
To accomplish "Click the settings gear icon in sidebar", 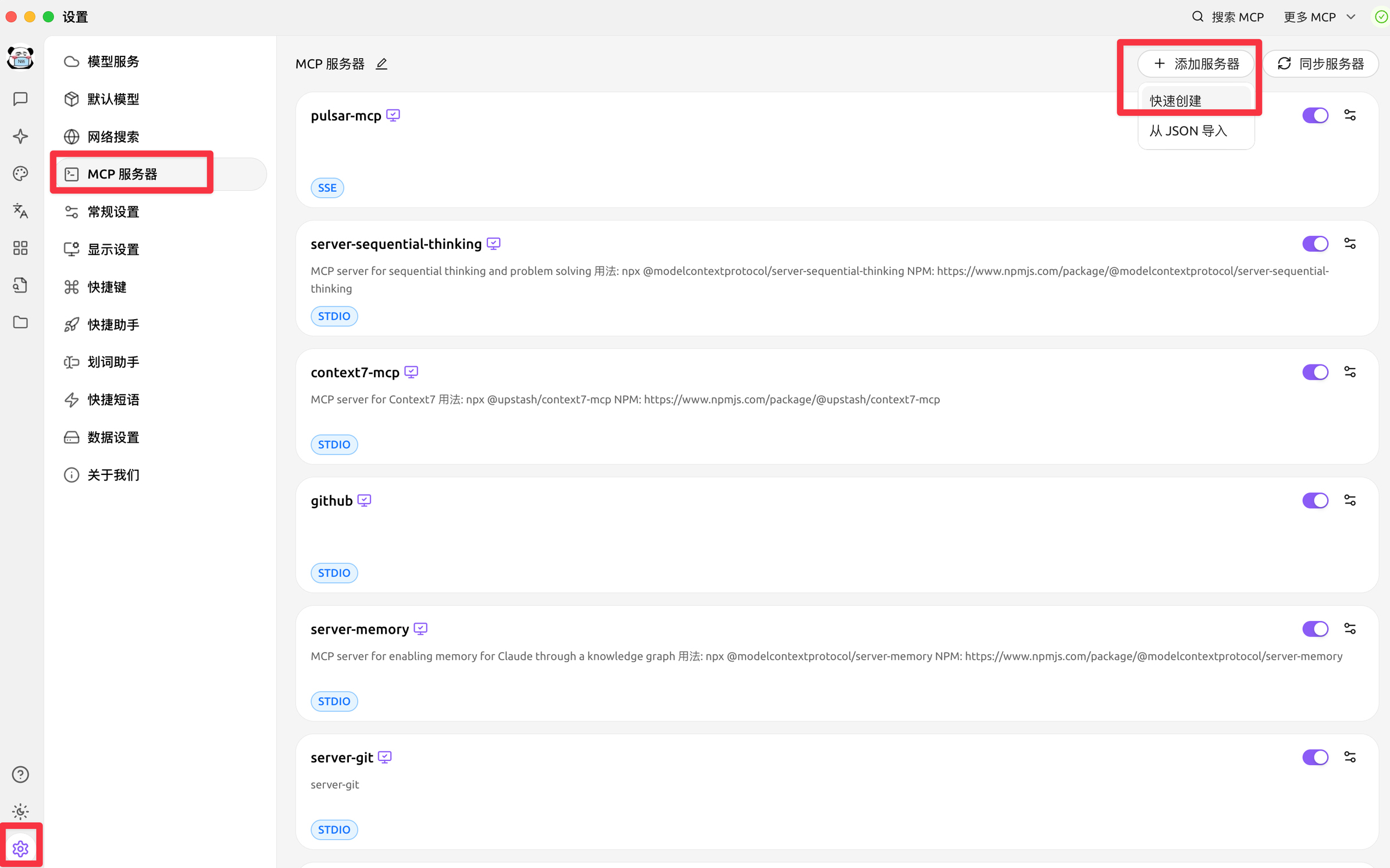I will tap(20, 848).
